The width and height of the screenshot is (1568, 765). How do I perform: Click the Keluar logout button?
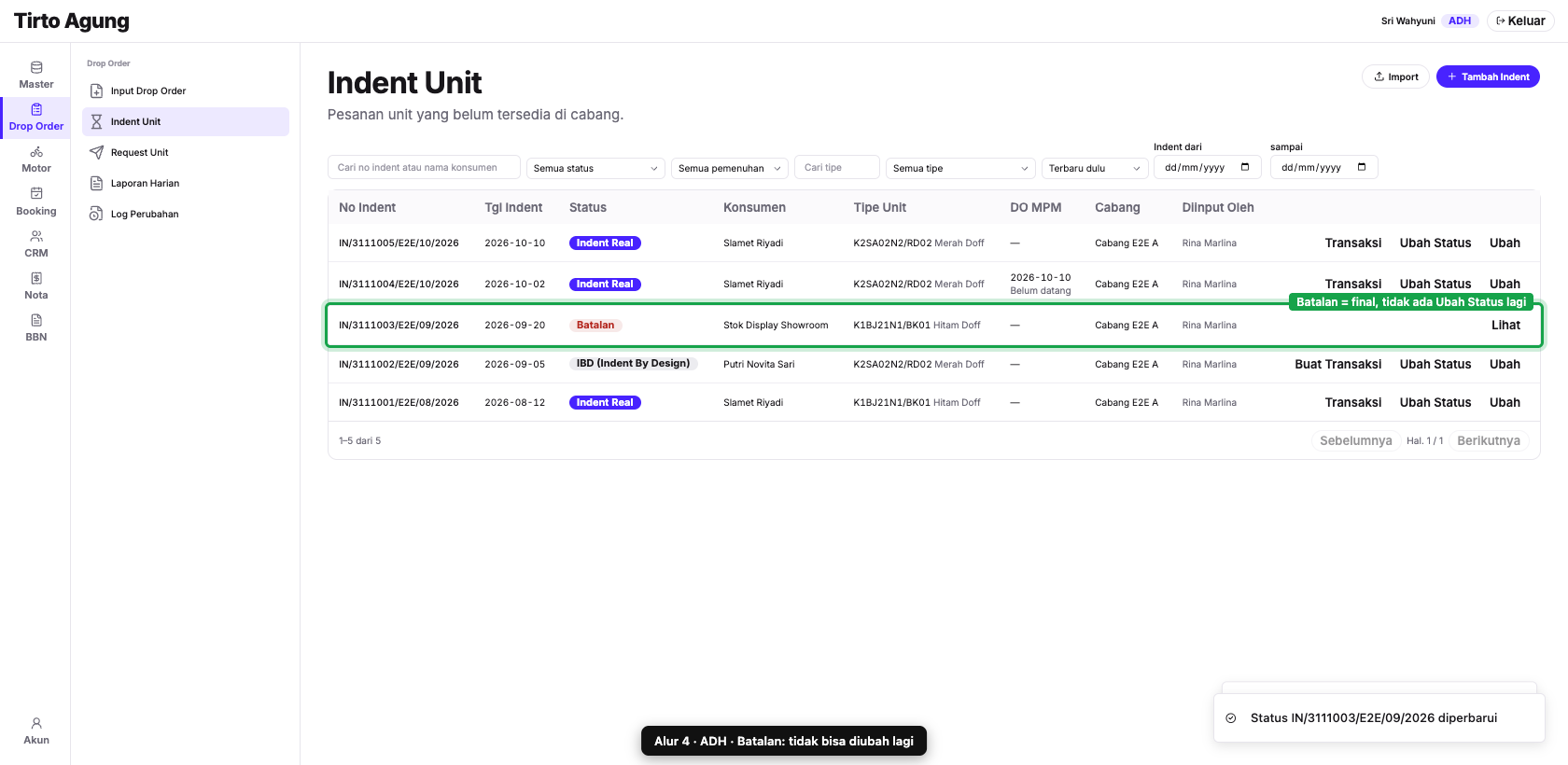tap(1520, 21)
